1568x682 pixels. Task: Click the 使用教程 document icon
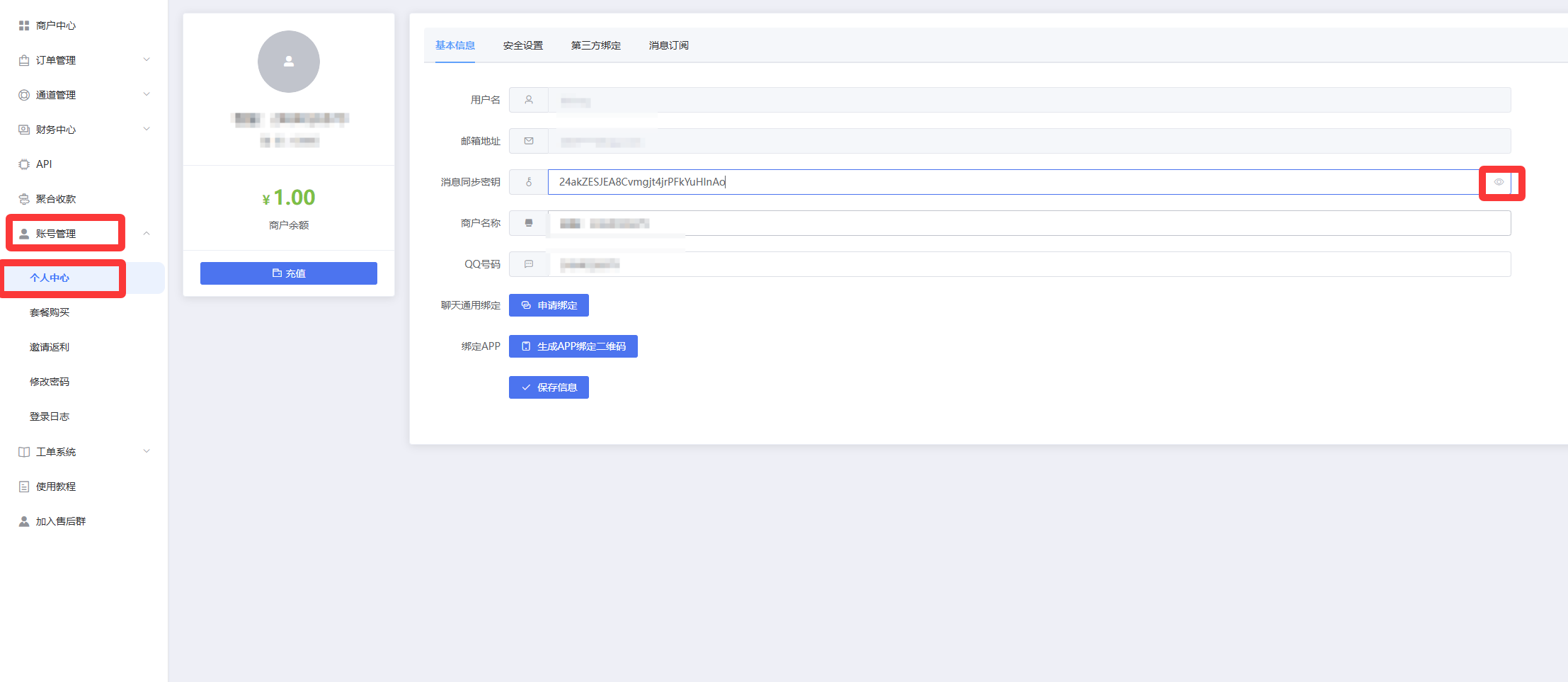pyautogui.click(x=24, y=487)
